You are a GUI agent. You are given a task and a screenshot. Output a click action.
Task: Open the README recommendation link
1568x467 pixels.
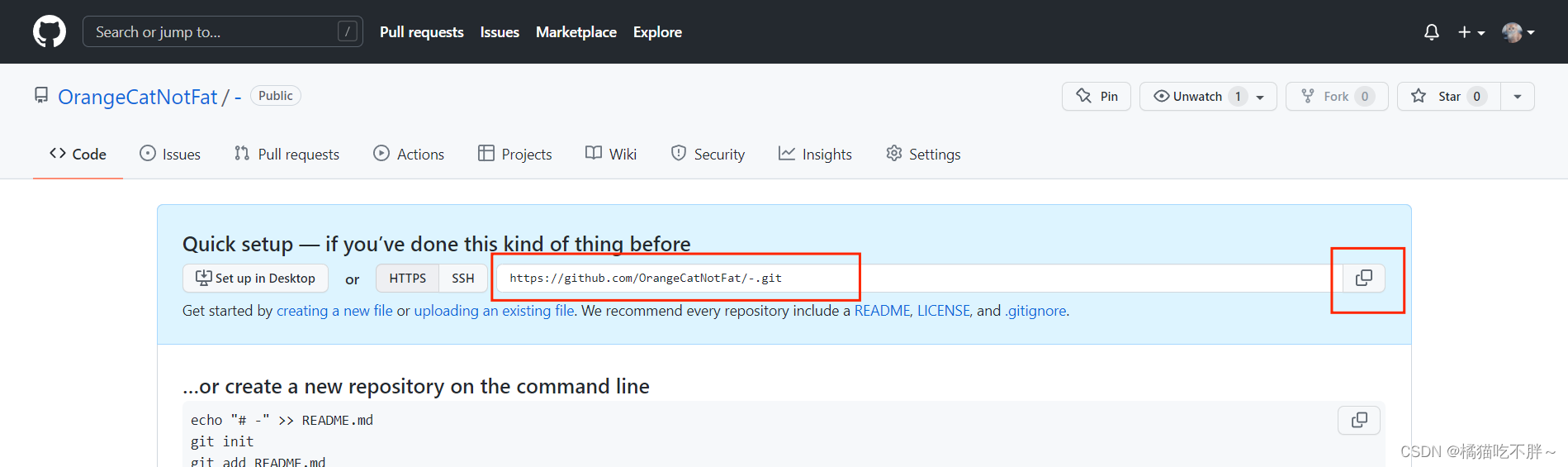click(882, 311)
